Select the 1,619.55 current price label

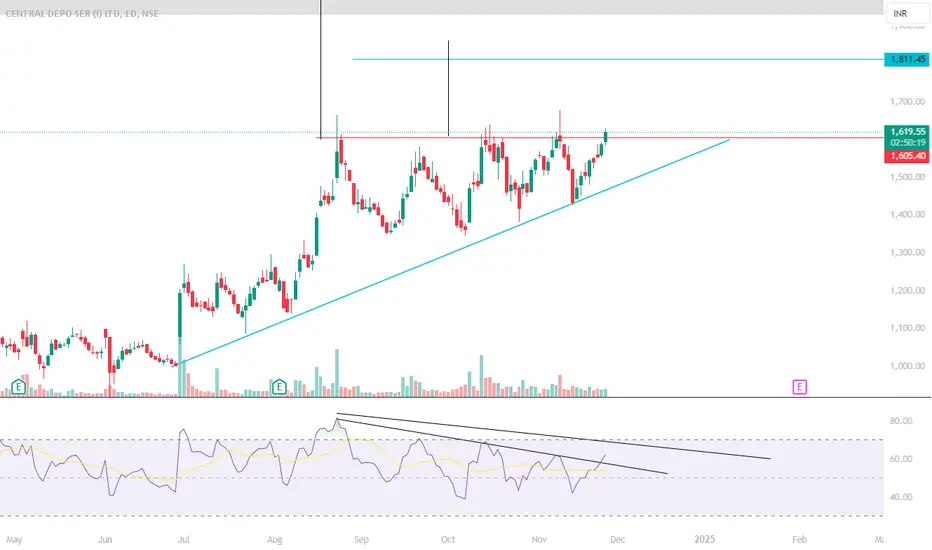click(906, 131)
